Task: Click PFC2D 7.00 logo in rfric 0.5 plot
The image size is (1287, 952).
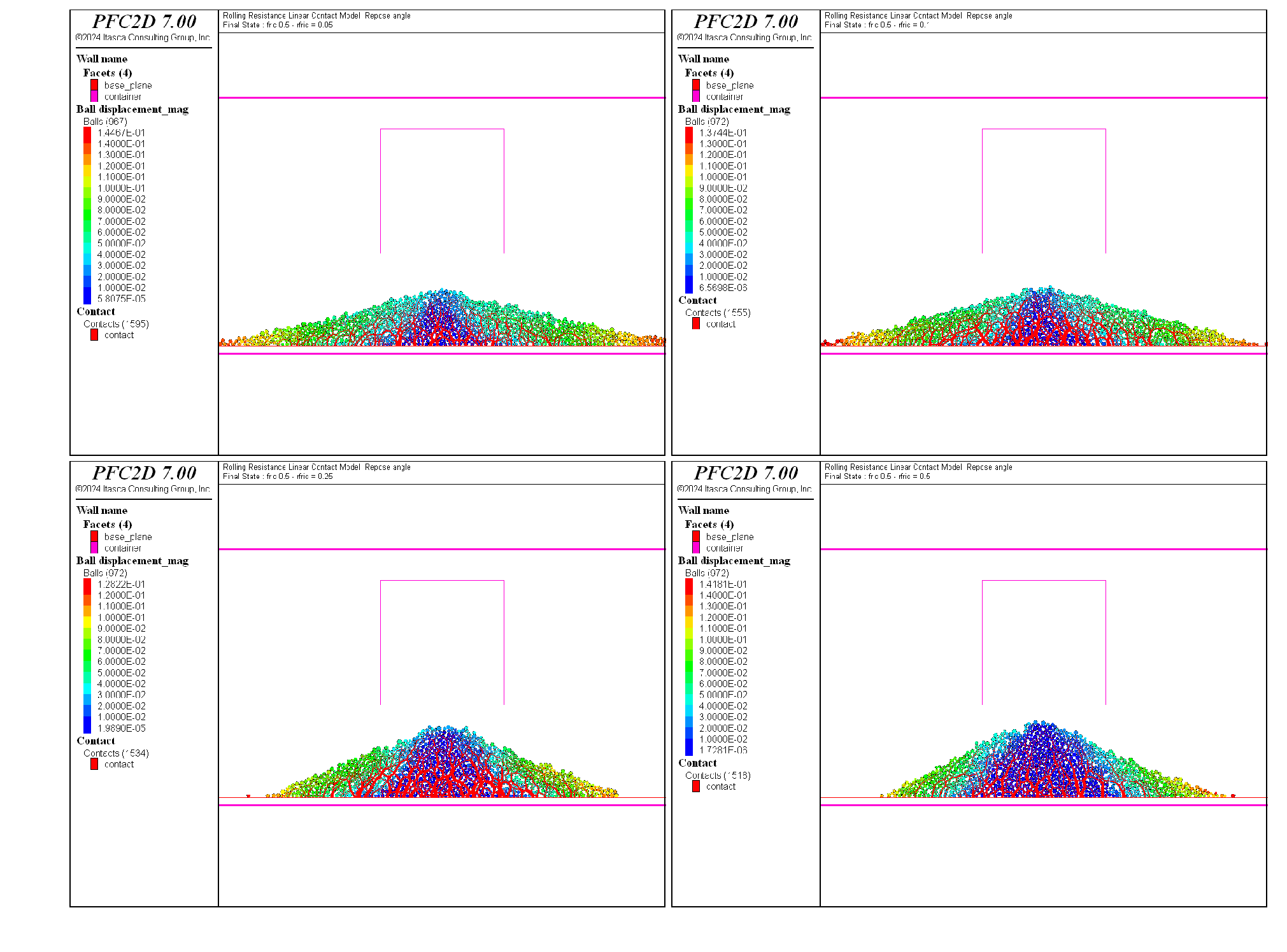Action: (746, 472)
